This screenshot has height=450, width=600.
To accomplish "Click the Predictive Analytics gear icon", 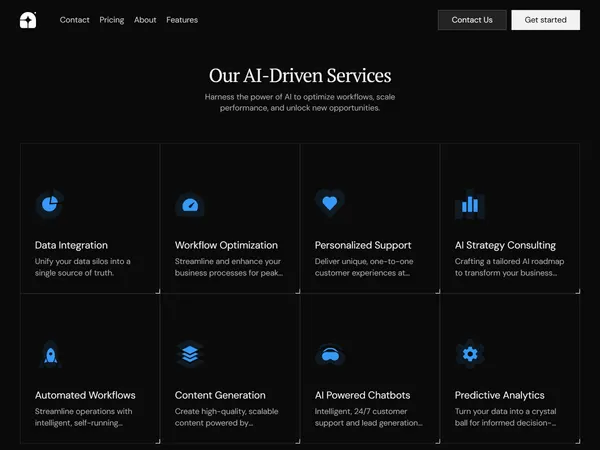I will (x=470, y=354).
